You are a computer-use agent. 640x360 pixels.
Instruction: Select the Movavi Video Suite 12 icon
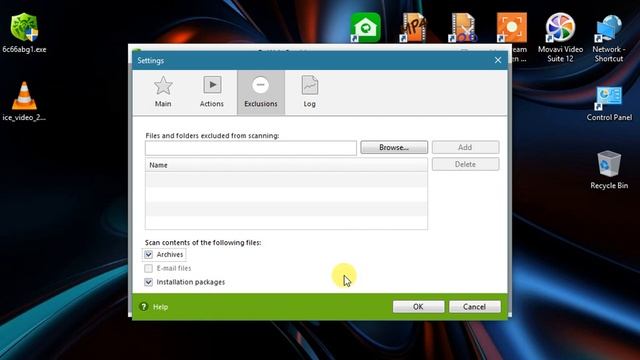point(560,38)
